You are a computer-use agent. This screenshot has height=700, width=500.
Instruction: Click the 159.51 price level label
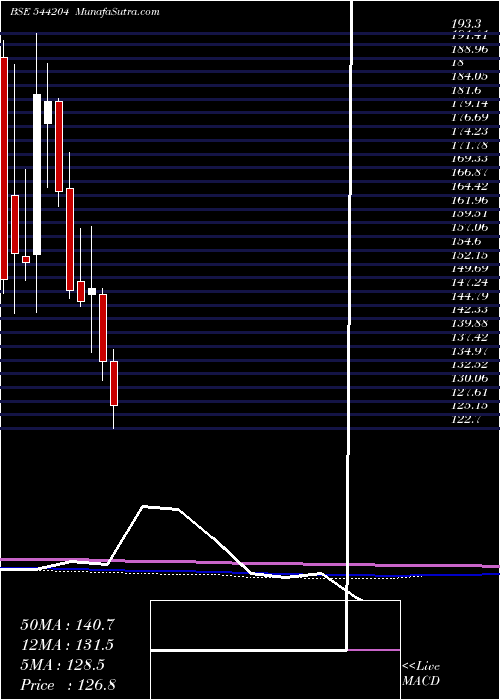pos(470,214)
